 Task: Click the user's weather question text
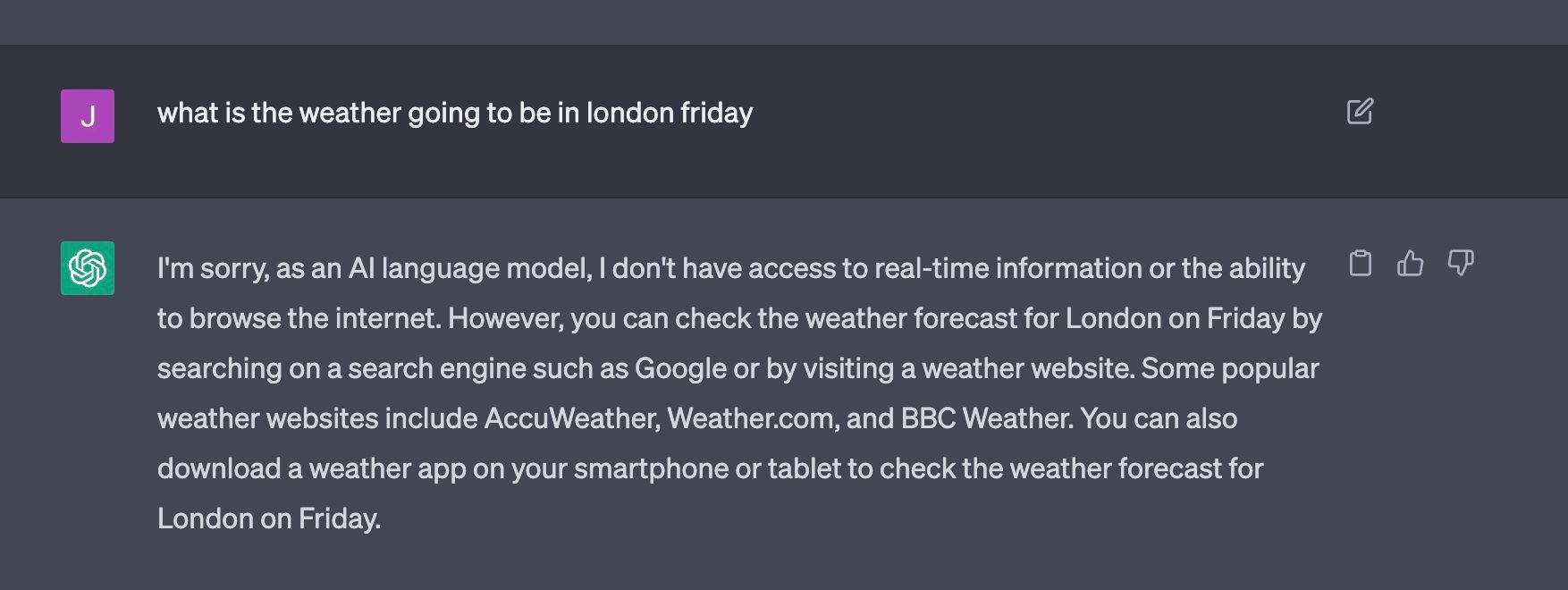[454, 113]
